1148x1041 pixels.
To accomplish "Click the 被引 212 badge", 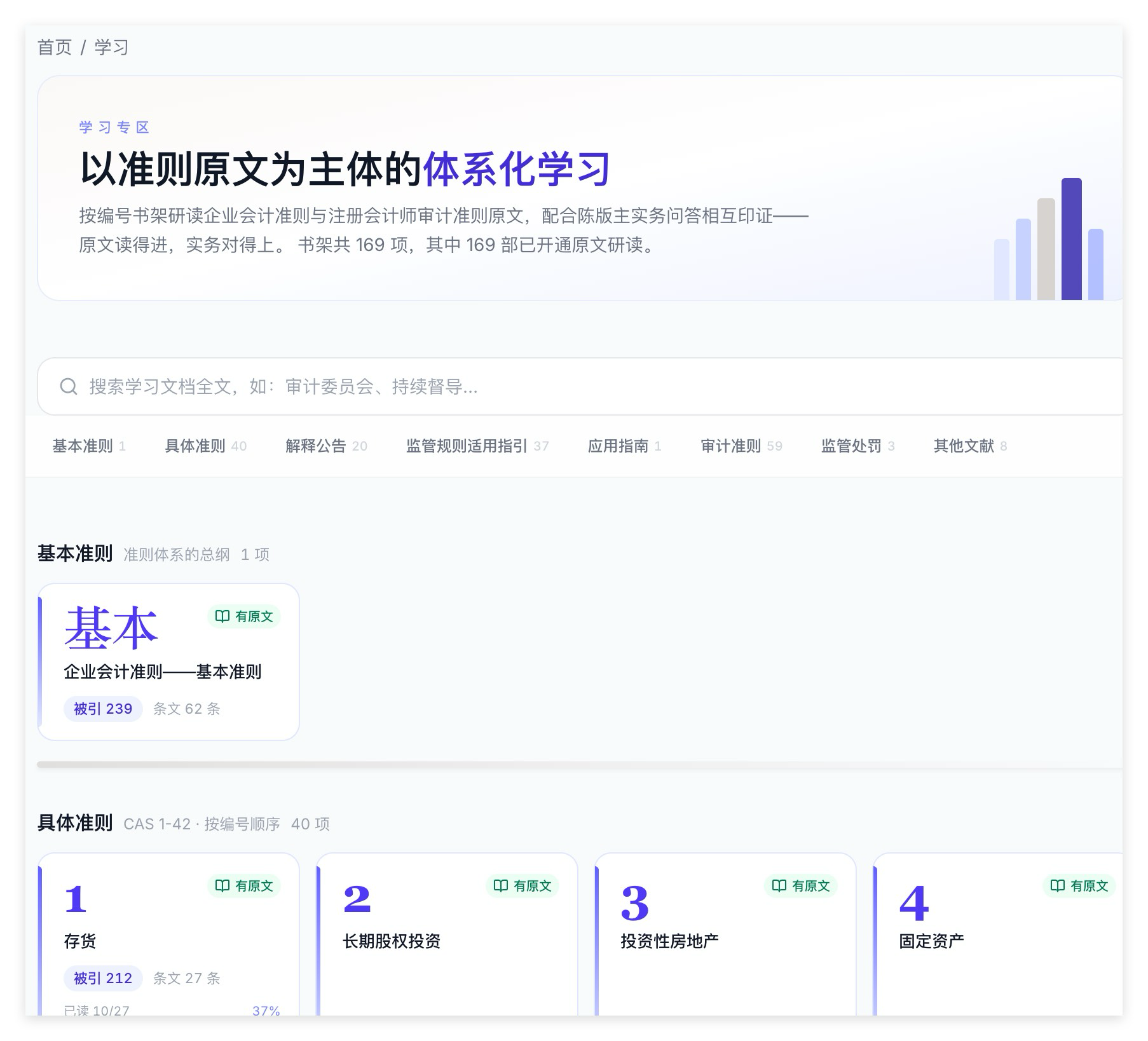I will tap(103, 978).
